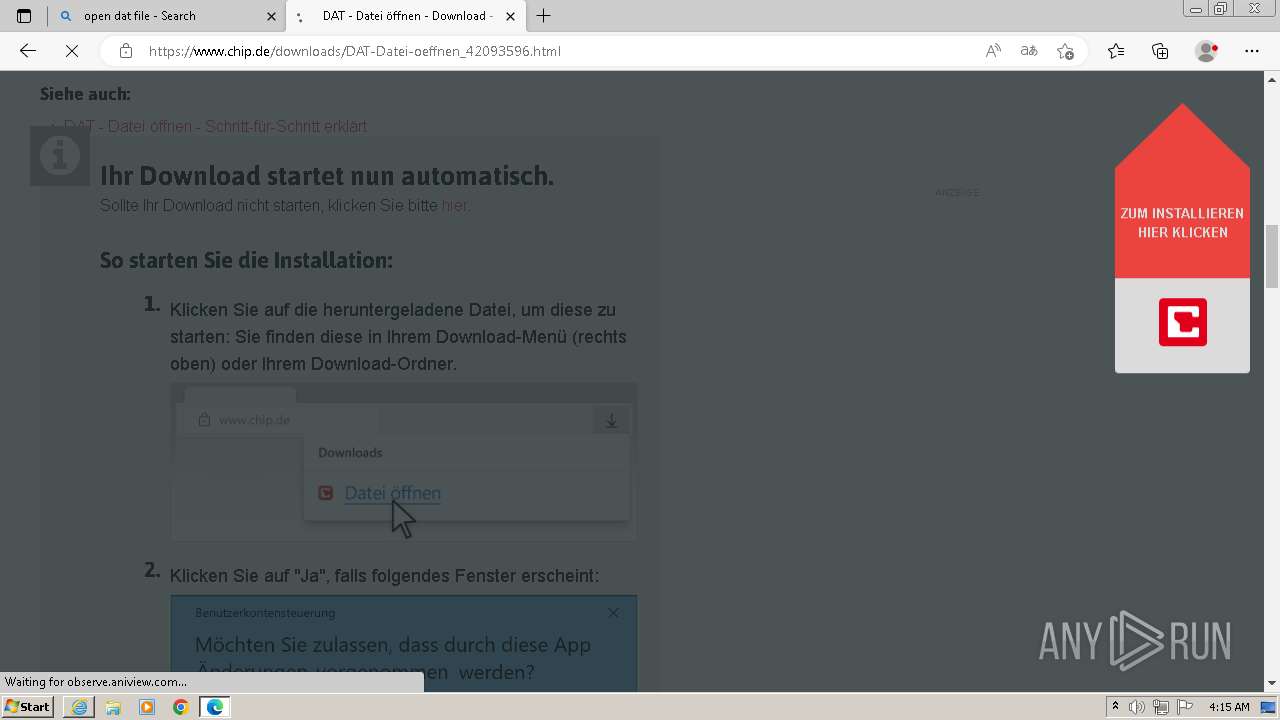Image resolution: width=1280 pixels, height=720 pixels.
Task: Close the "open dat file - Search" tab
Action: tap(271, 16)
